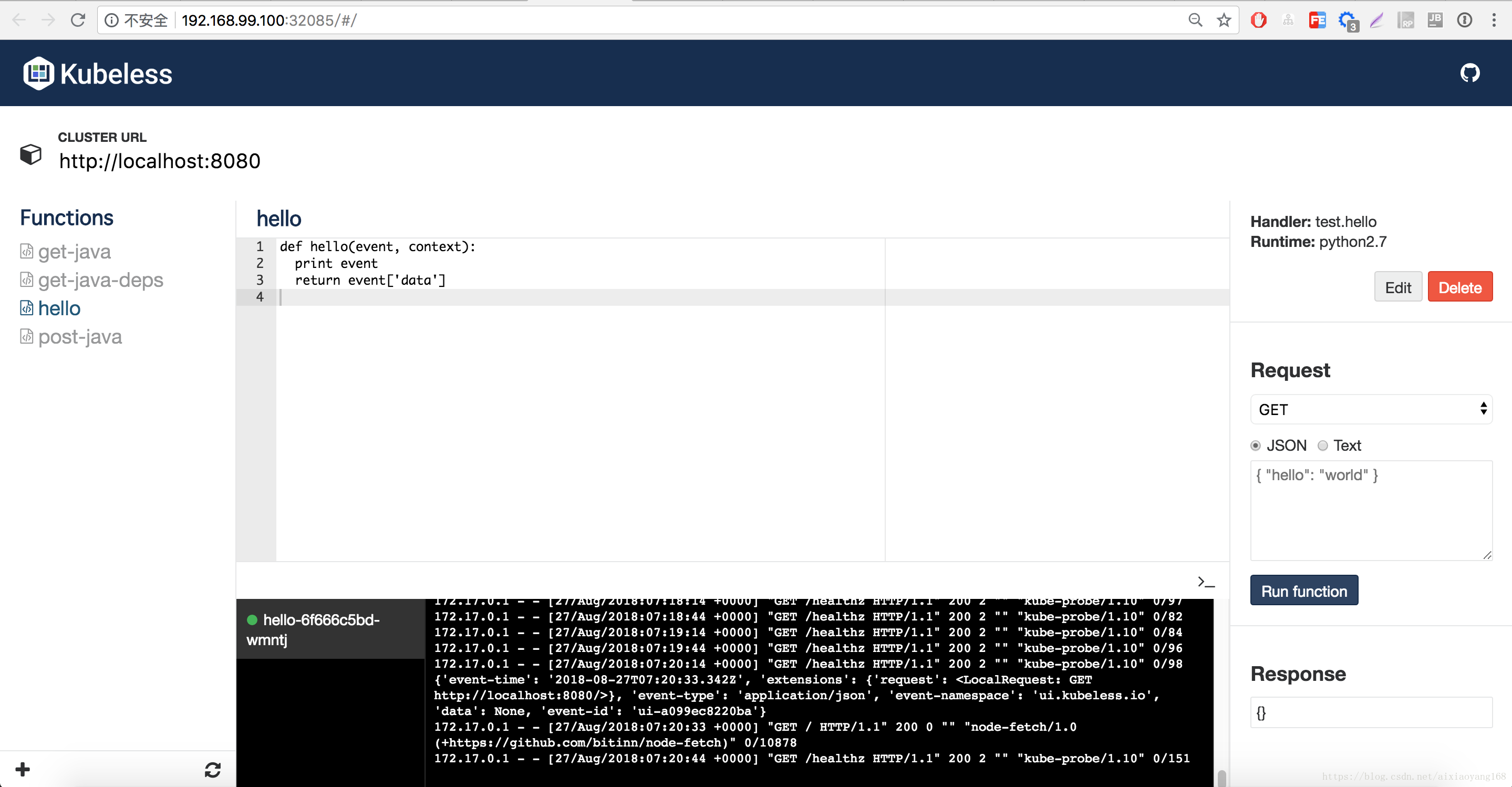Click the cluster cube icon
Viewport: 1512px width, 787px height.
click(x=30, y=154)
